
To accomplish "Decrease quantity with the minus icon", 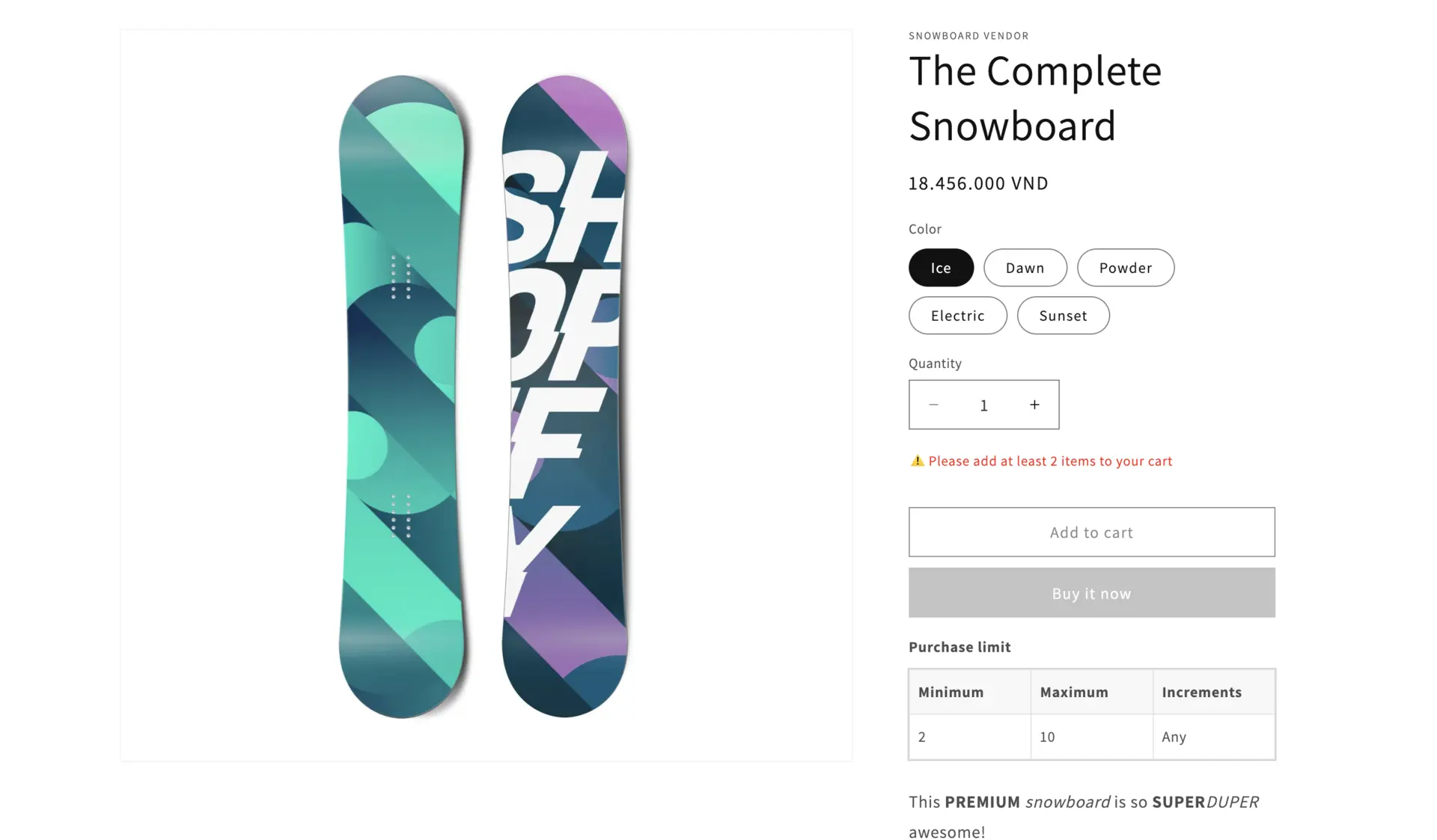I will click(933, 405).
